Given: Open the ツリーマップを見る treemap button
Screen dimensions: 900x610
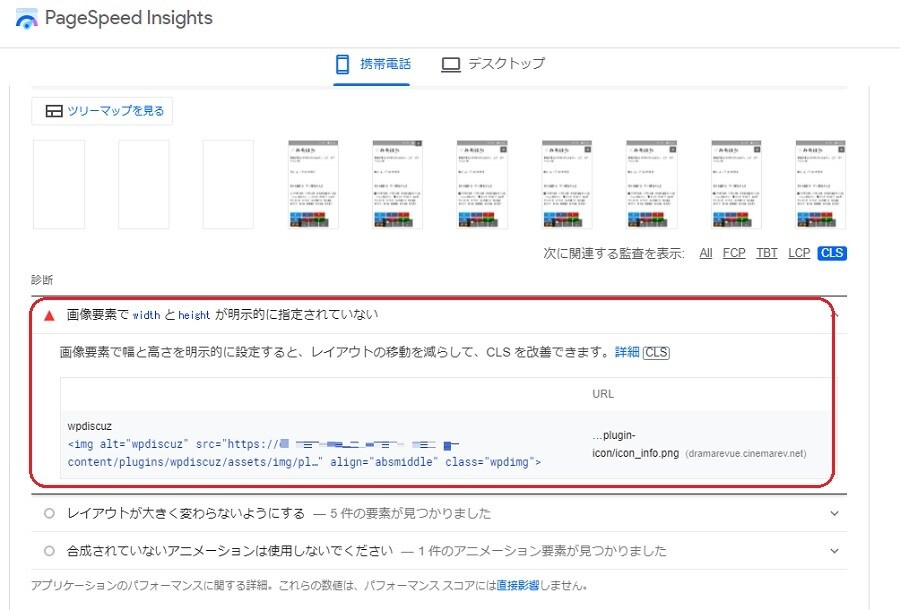Looking at the screenshot, I should (x=102, y=111).
